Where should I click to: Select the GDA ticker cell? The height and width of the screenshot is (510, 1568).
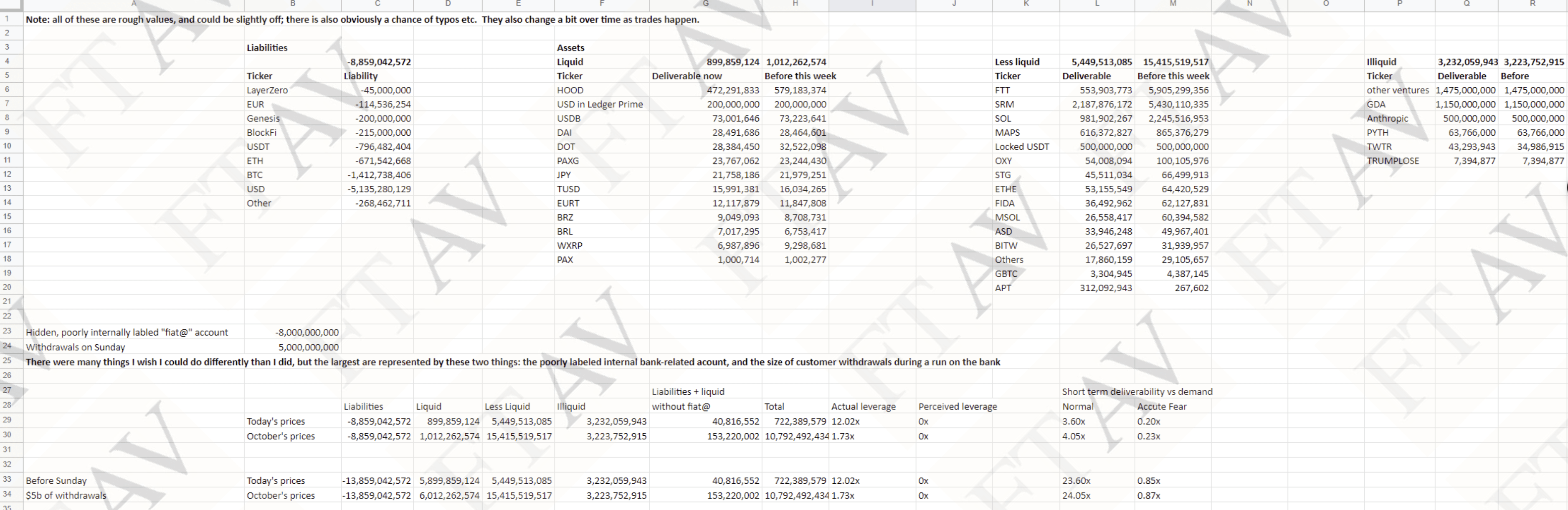point(1375,104)
